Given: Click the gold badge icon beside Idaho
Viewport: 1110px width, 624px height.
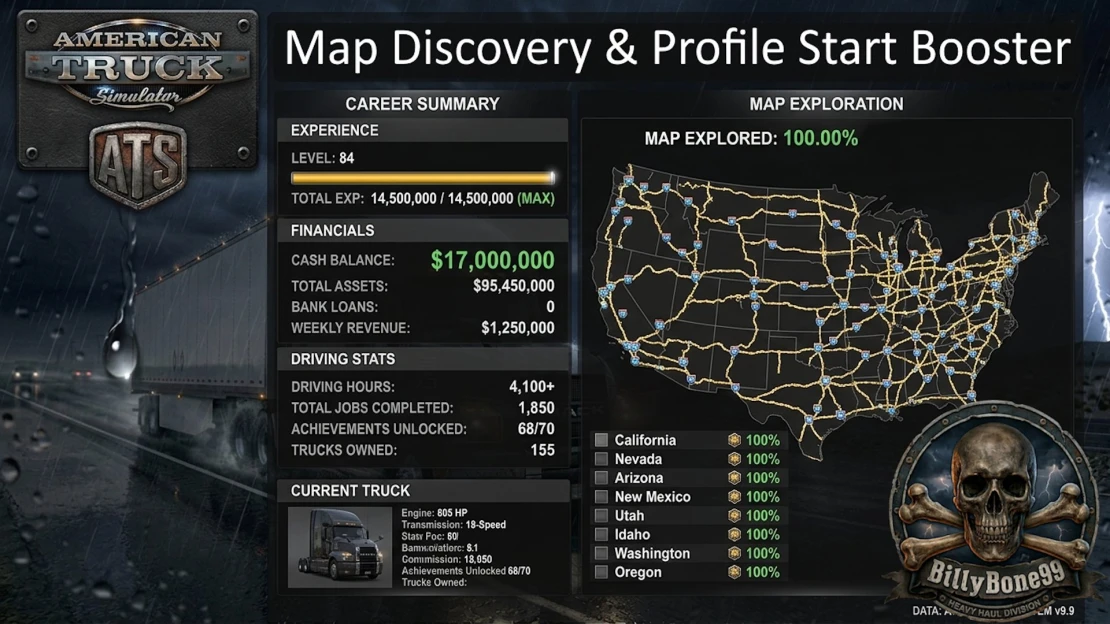Looking at the screenshot, I should 734,535.
